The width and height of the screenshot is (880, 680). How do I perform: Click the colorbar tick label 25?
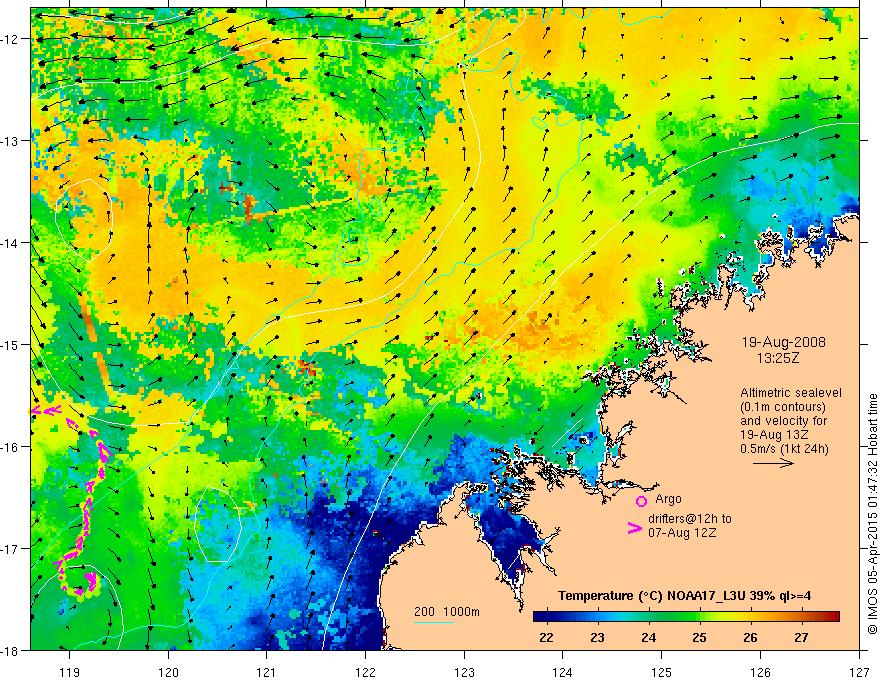coord(699,637)
